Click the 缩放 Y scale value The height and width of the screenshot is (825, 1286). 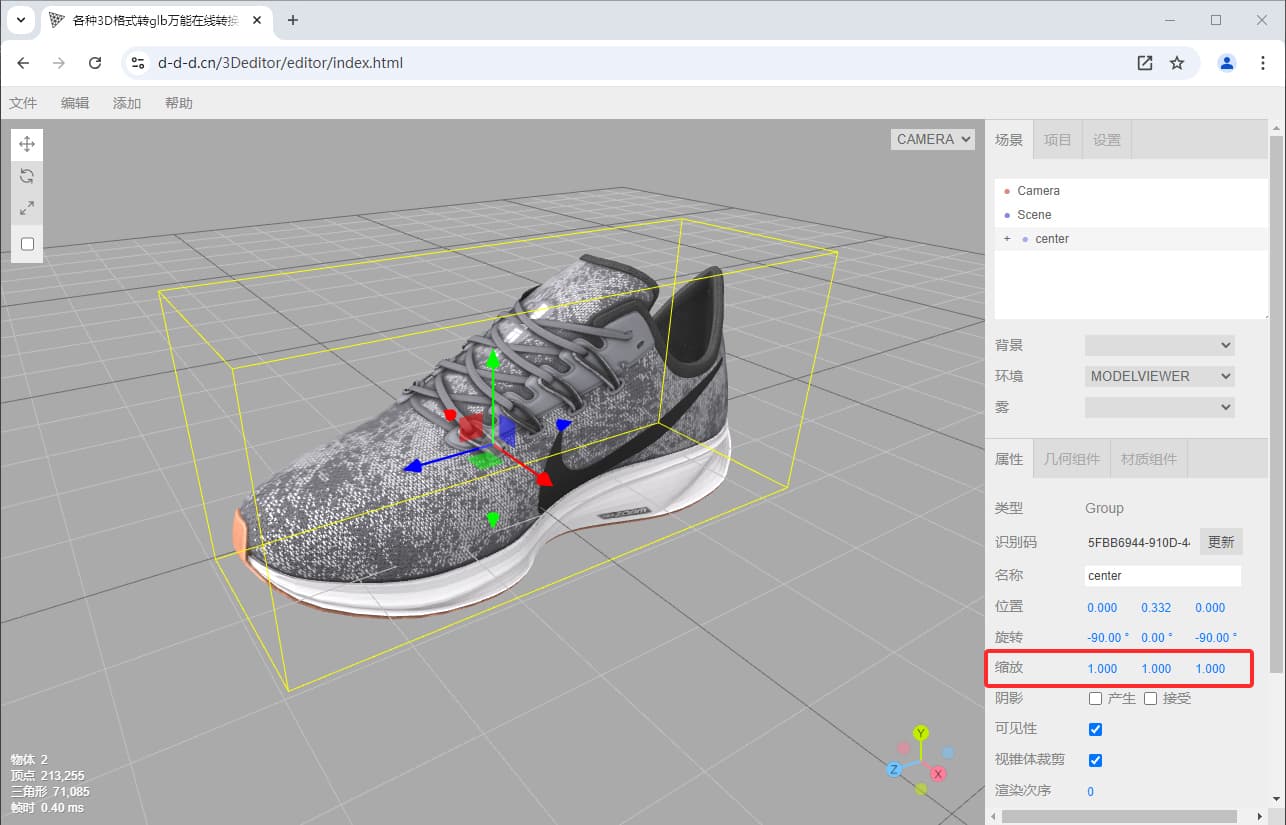pyautogui.click(x=1156, y=669)
